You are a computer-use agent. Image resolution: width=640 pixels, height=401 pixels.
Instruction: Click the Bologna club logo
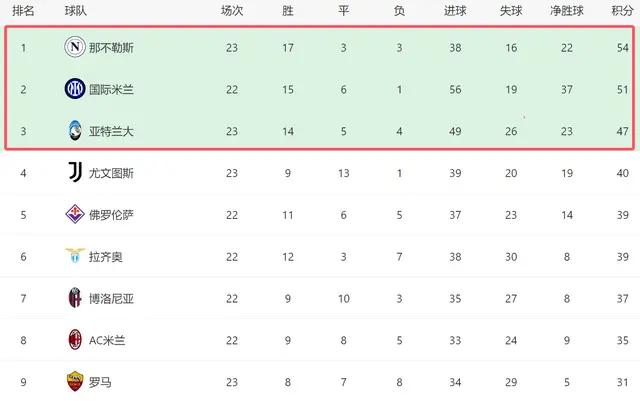75,297
